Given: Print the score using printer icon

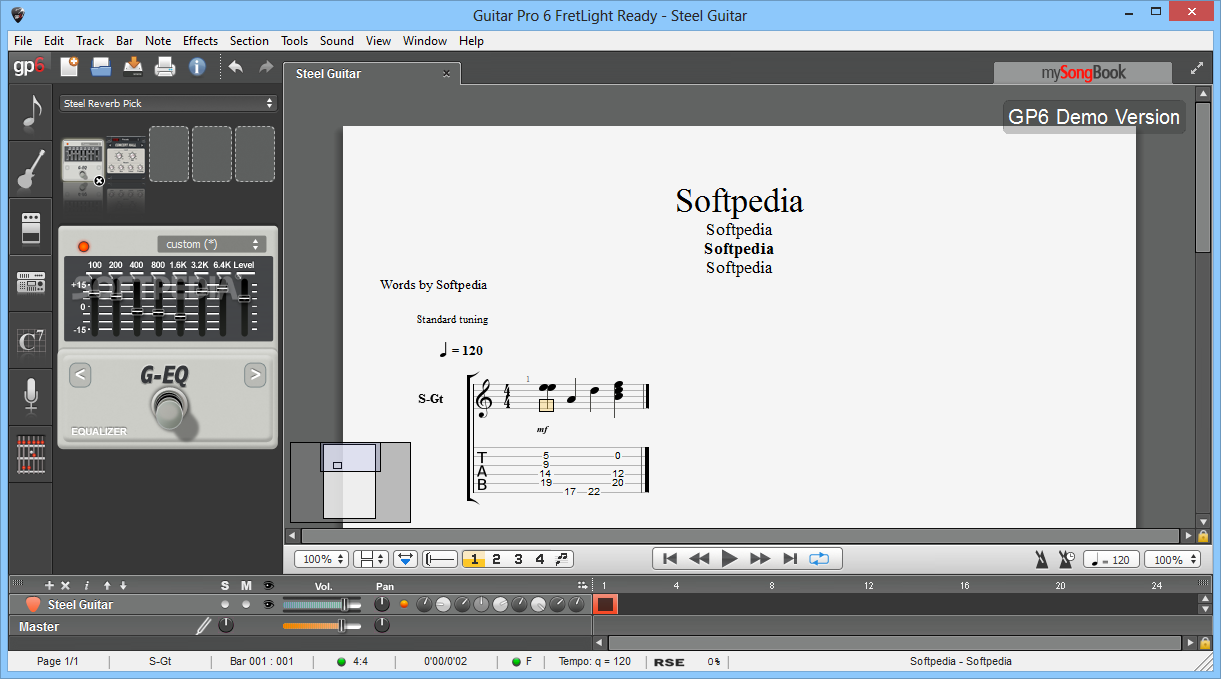Looking at the screenshot, I should [x=165, y=67].
